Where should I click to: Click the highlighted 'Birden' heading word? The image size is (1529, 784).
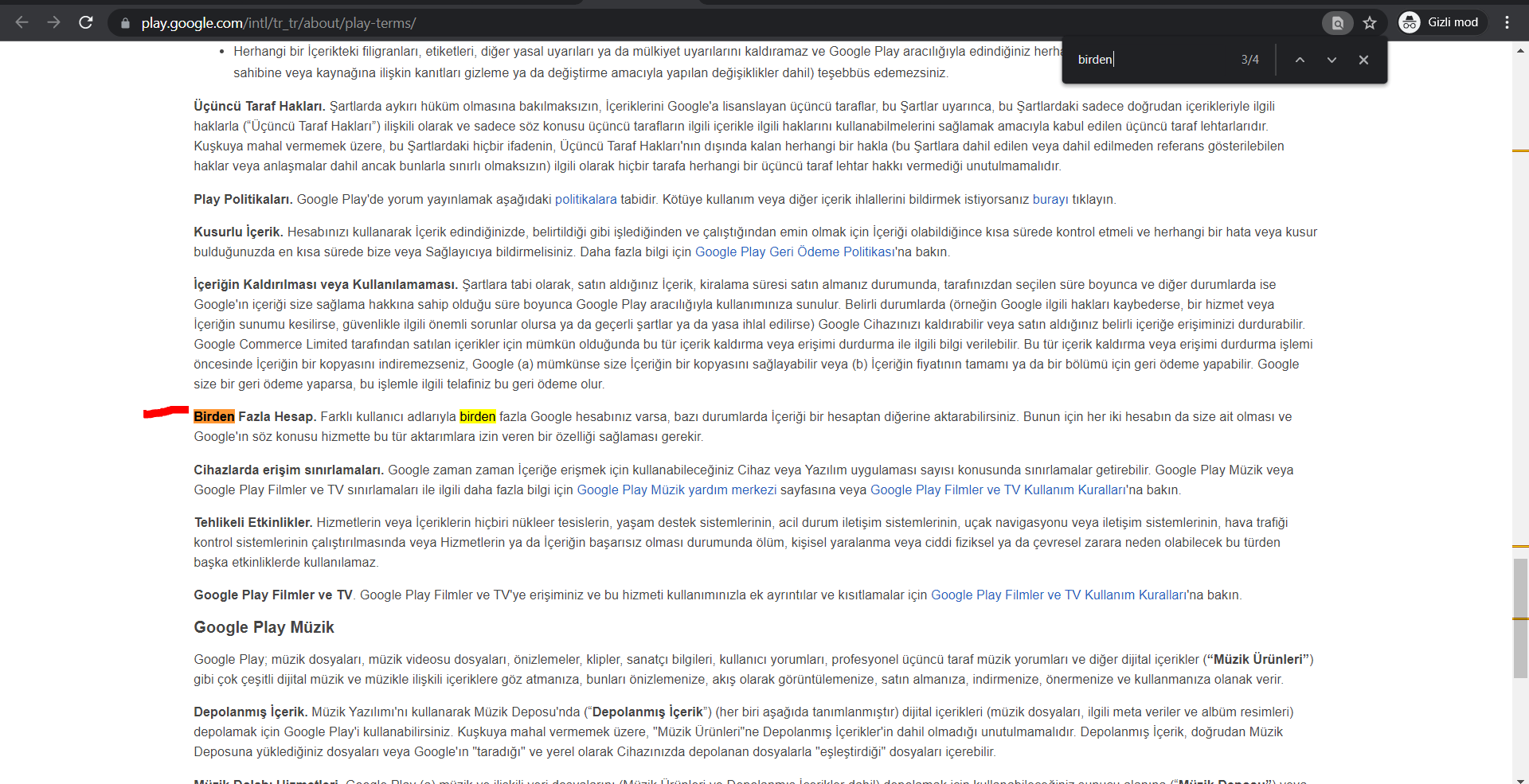pyautogui.click(x=214, y=416)
